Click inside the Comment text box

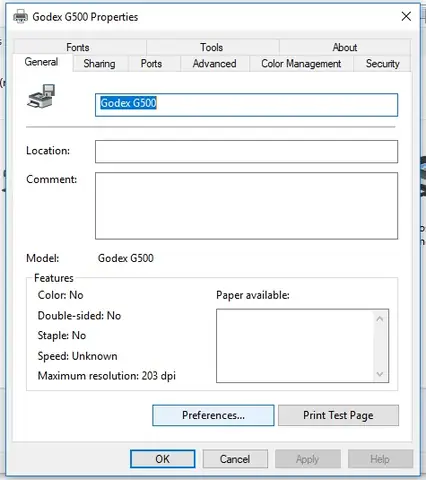coord(246,206)
